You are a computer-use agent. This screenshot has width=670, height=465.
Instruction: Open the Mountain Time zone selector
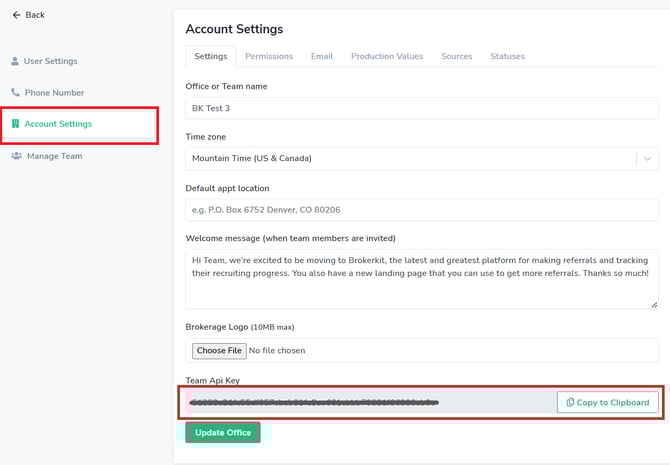[410, 158]
